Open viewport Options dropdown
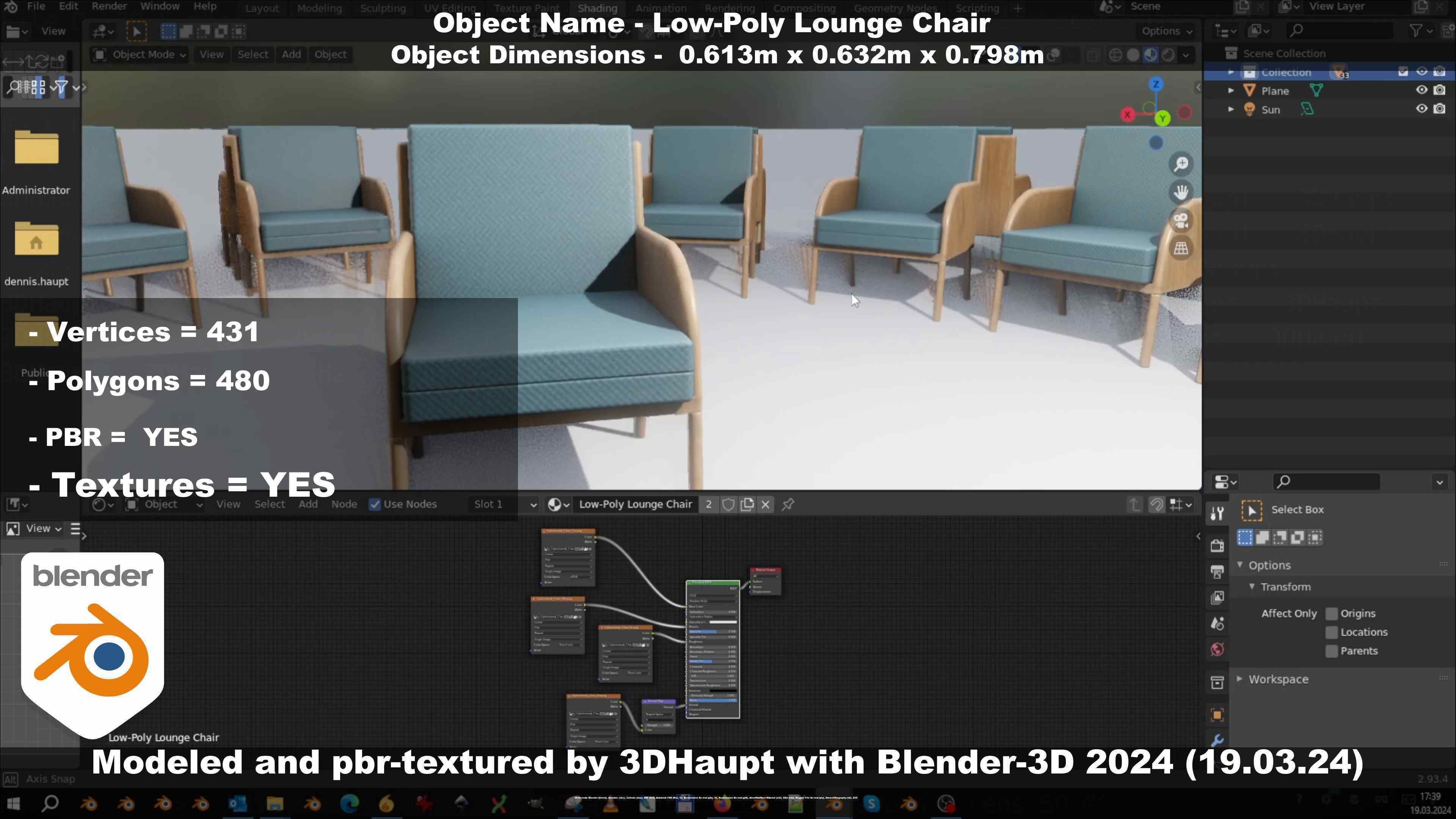The image size is (1456, 819). pos(1167,31)
